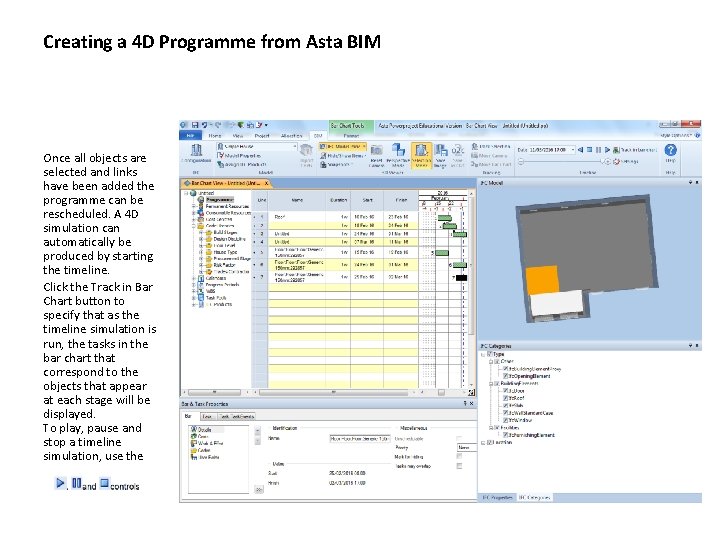Open timeline Settings in the ribbon
The height and width of the screenshot is (540, 720).
(626, 161)
